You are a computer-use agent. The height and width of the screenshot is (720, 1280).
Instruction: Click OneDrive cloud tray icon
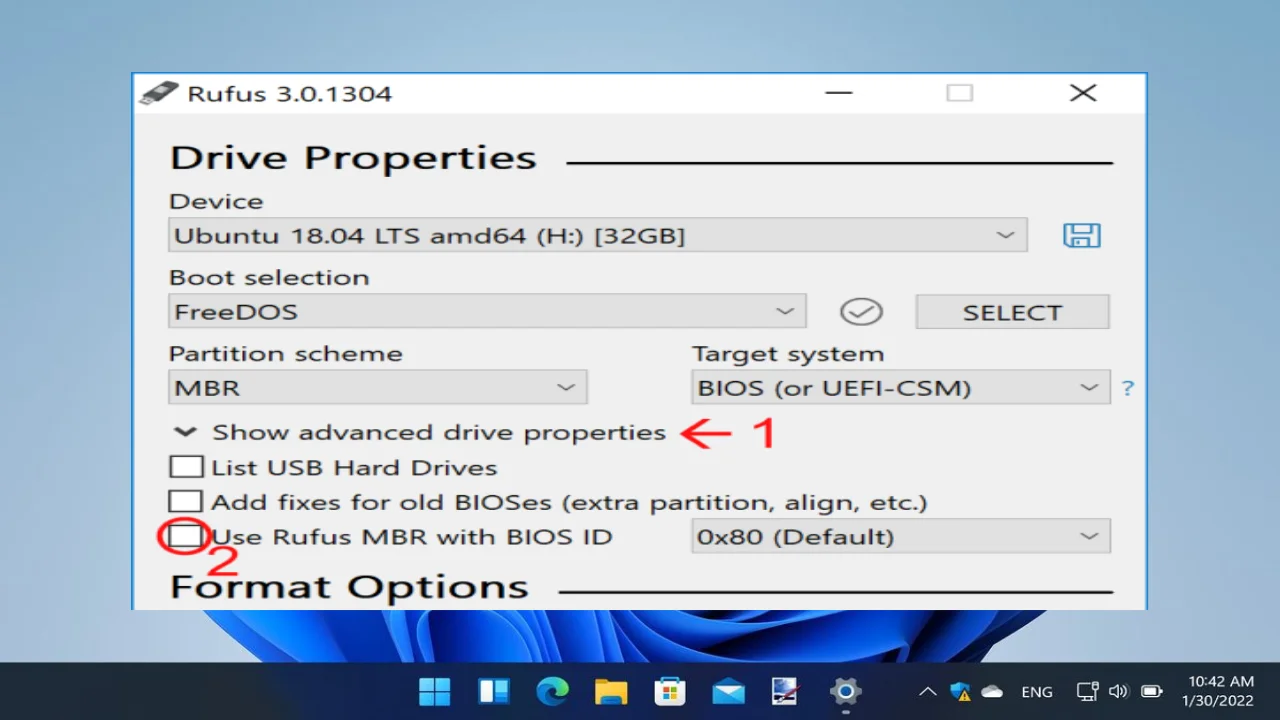[x=992, y=691]
